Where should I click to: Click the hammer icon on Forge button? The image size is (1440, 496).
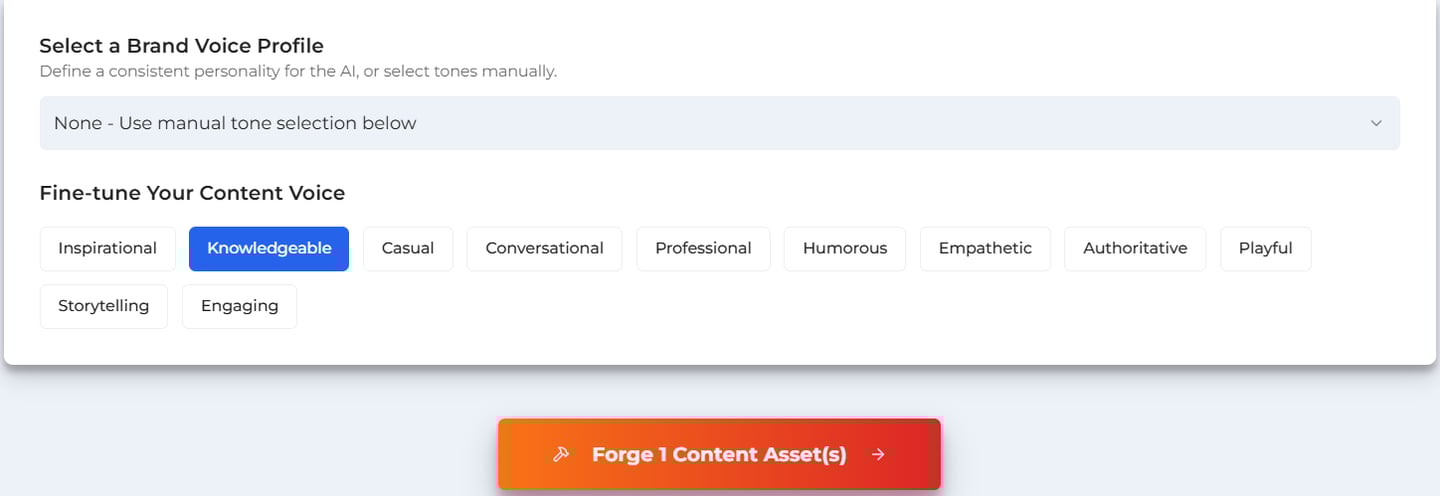pos(561,455)
